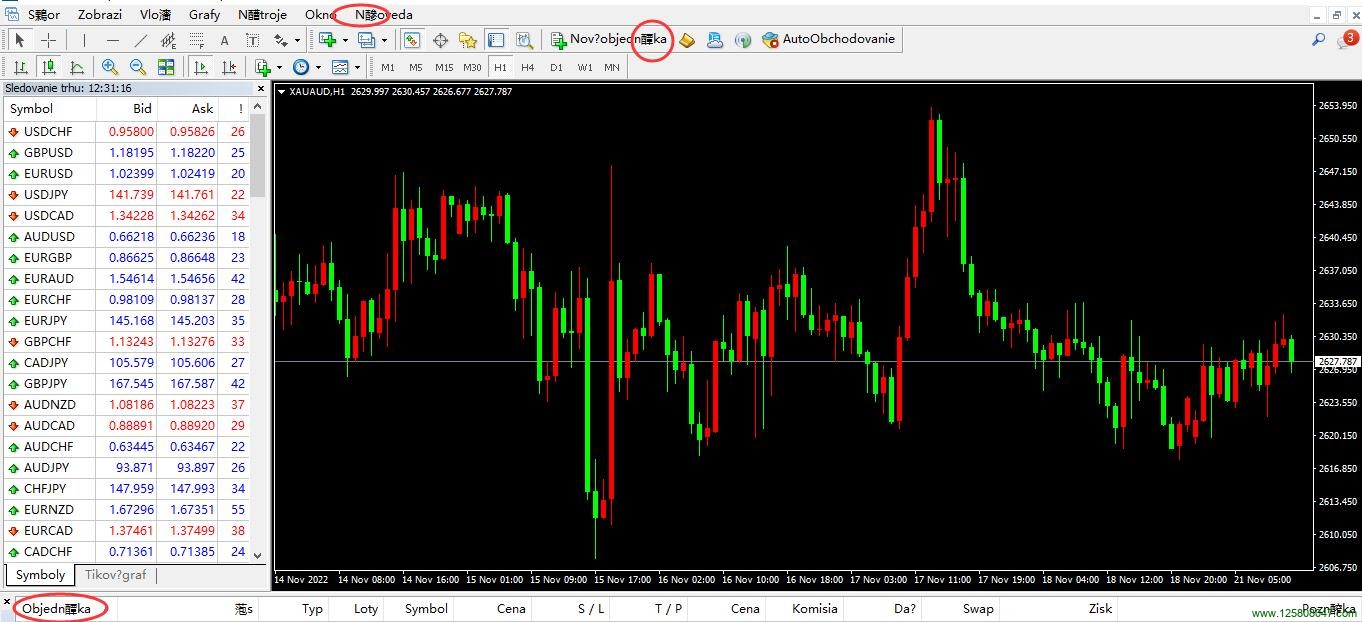Select the USDCHF row
1362x622 pixels.
[x=127, y=131]
